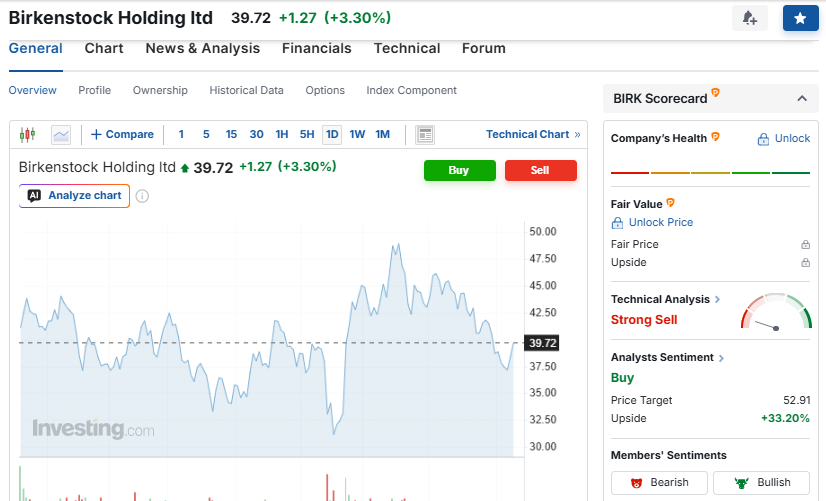Click the lock icon on Fair Price row
Image resolution: width=826 pixels, height=501 pixels.
(x=805, y=244)
